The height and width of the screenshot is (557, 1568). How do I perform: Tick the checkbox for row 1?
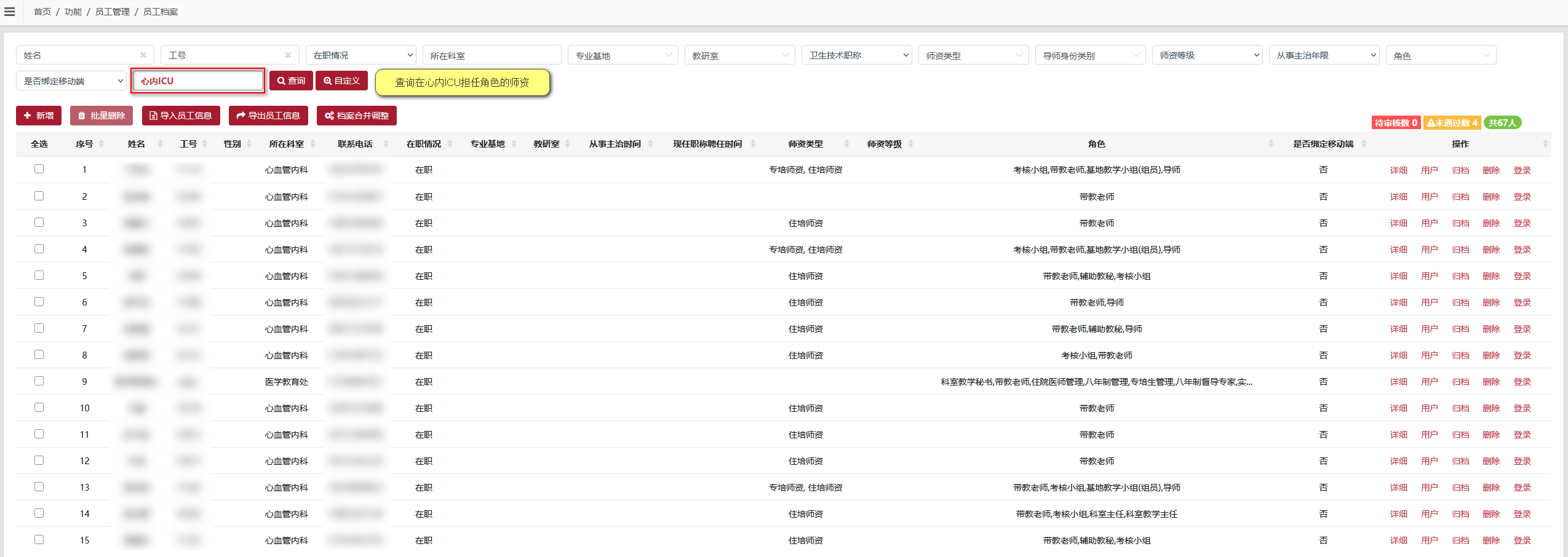coord(39,169)
